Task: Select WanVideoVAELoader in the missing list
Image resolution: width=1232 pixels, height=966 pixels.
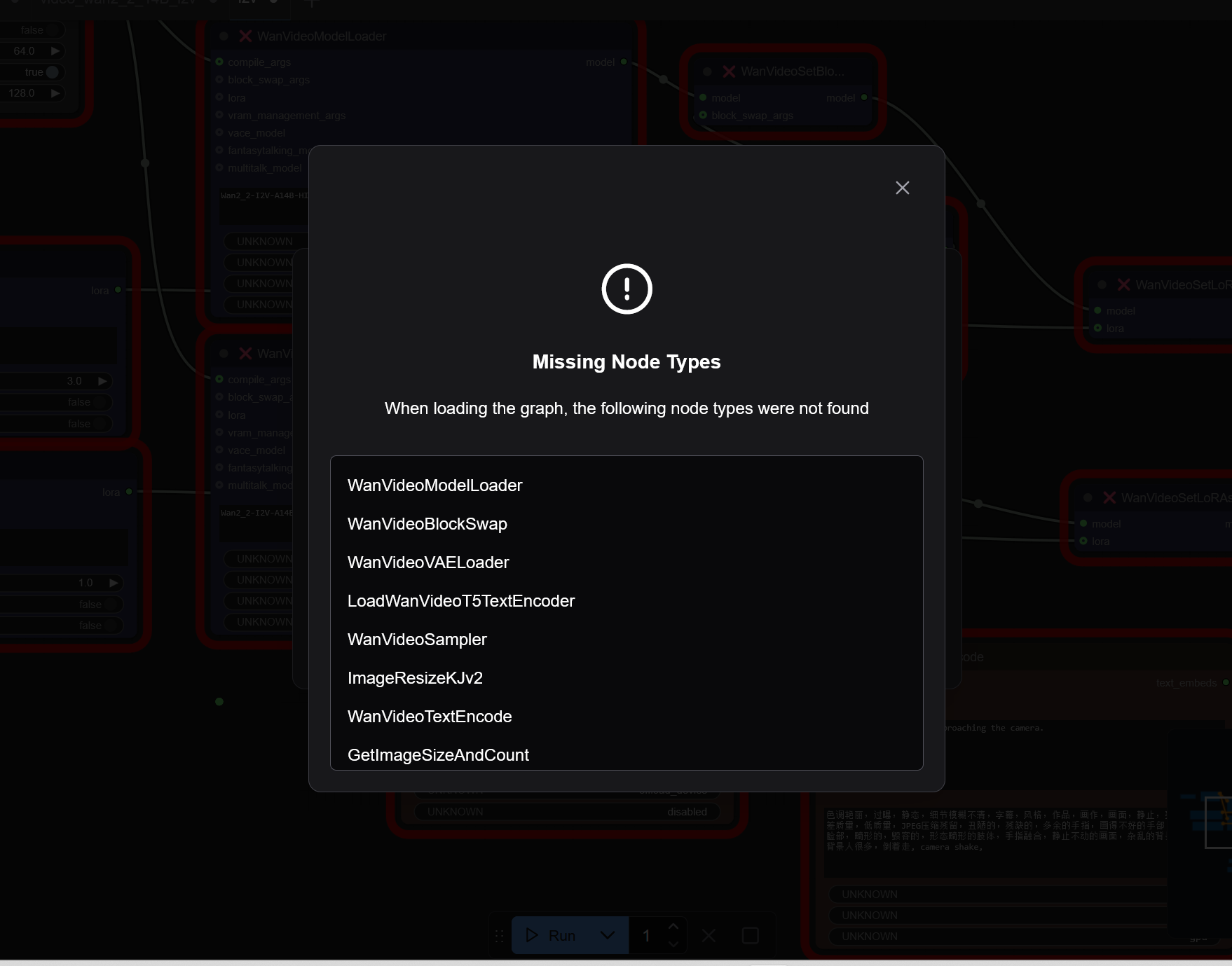Action: 428,563
